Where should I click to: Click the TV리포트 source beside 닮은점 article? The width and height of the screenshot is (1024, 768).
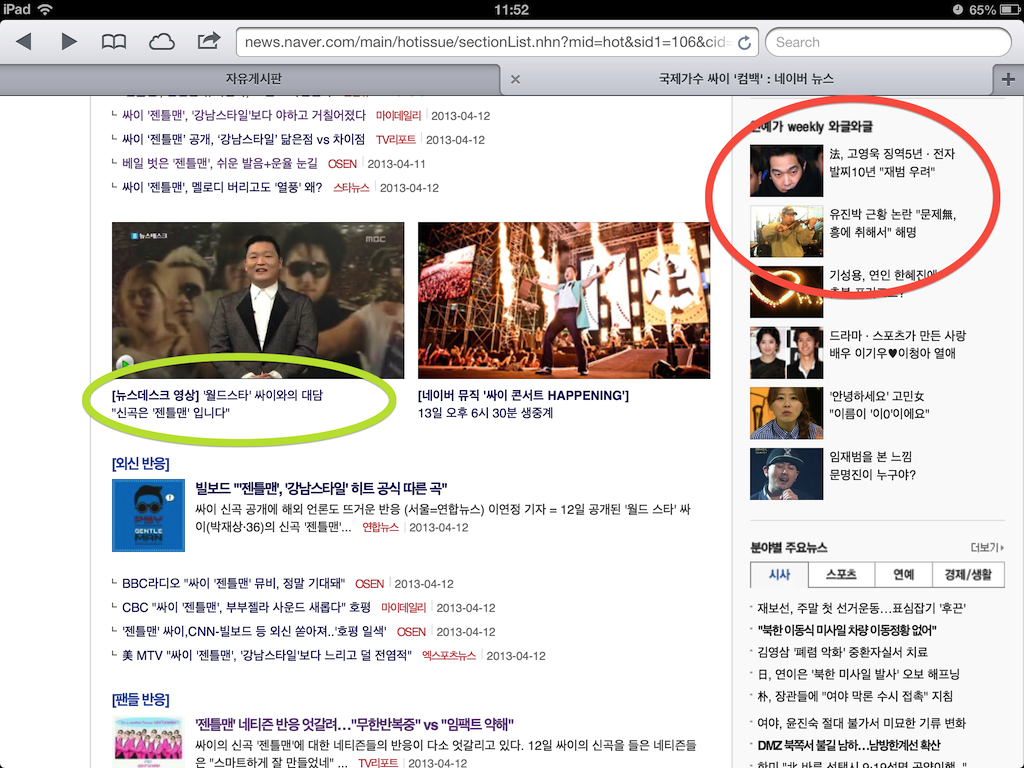point(396,140)
